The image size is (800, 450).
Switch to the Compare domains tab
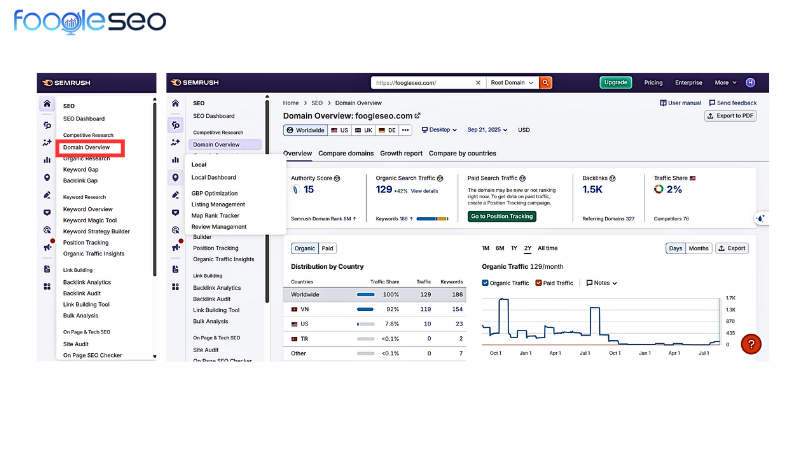coord(345,153)
